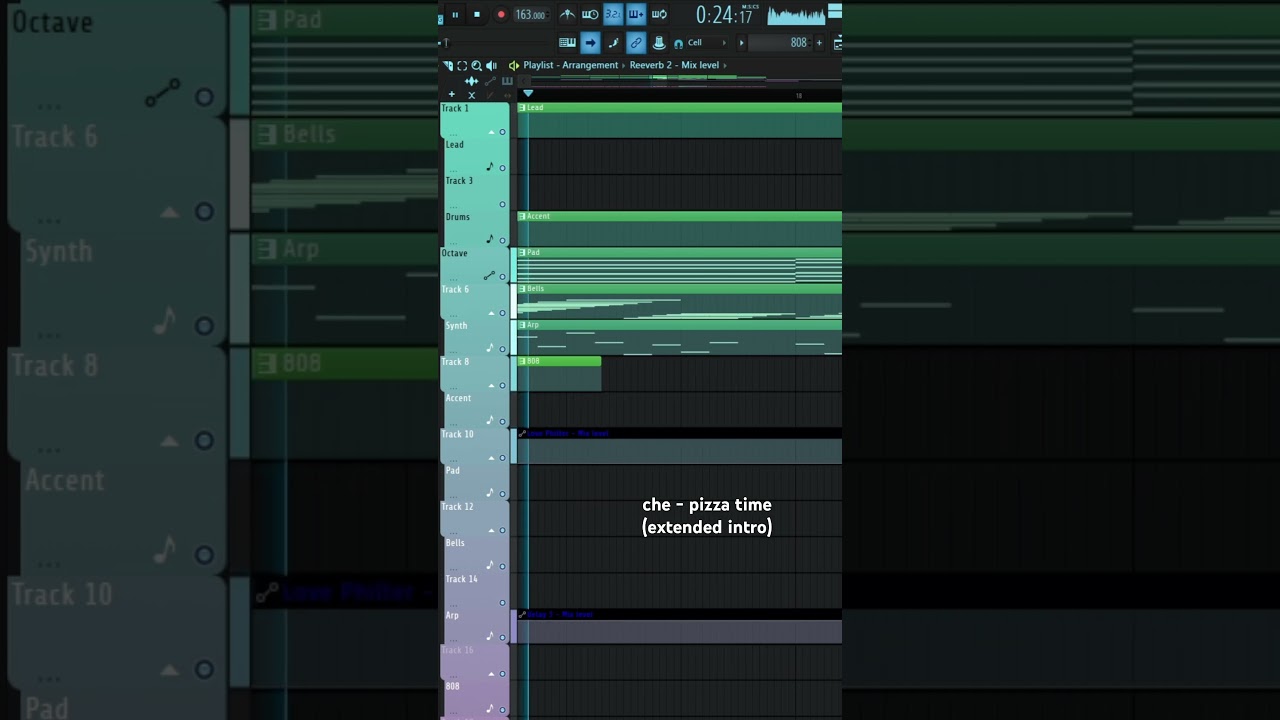Select the Lead pattern clip header
Screen dimensions: 1280x720
pos(679,107)
